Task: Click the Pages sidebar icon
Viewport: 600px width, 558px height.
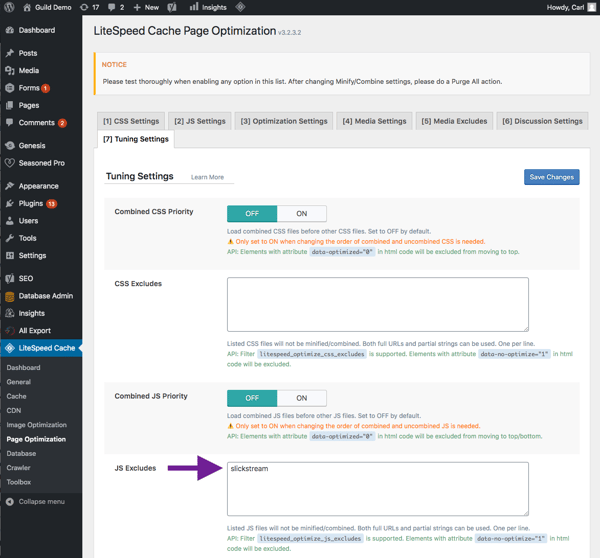Action: click(x=10, y=105)
